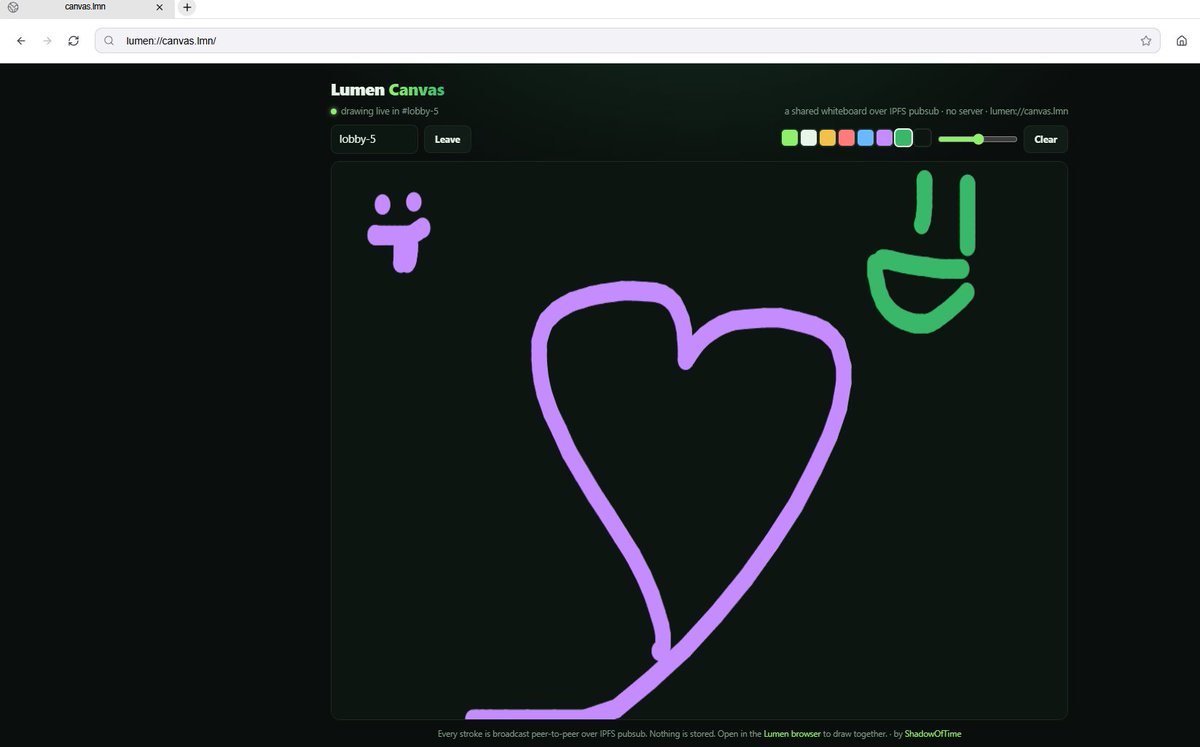Bookmark the page with the star icon

tap(1146, 41)
